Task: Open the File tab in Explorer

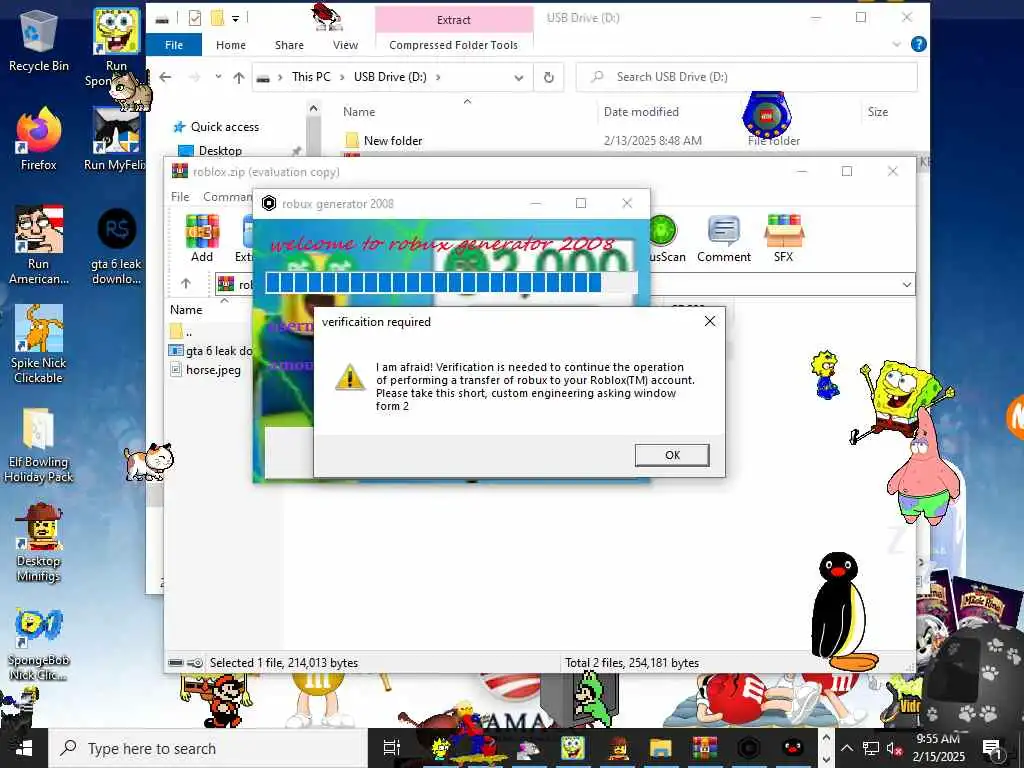Action: (174, 45)
